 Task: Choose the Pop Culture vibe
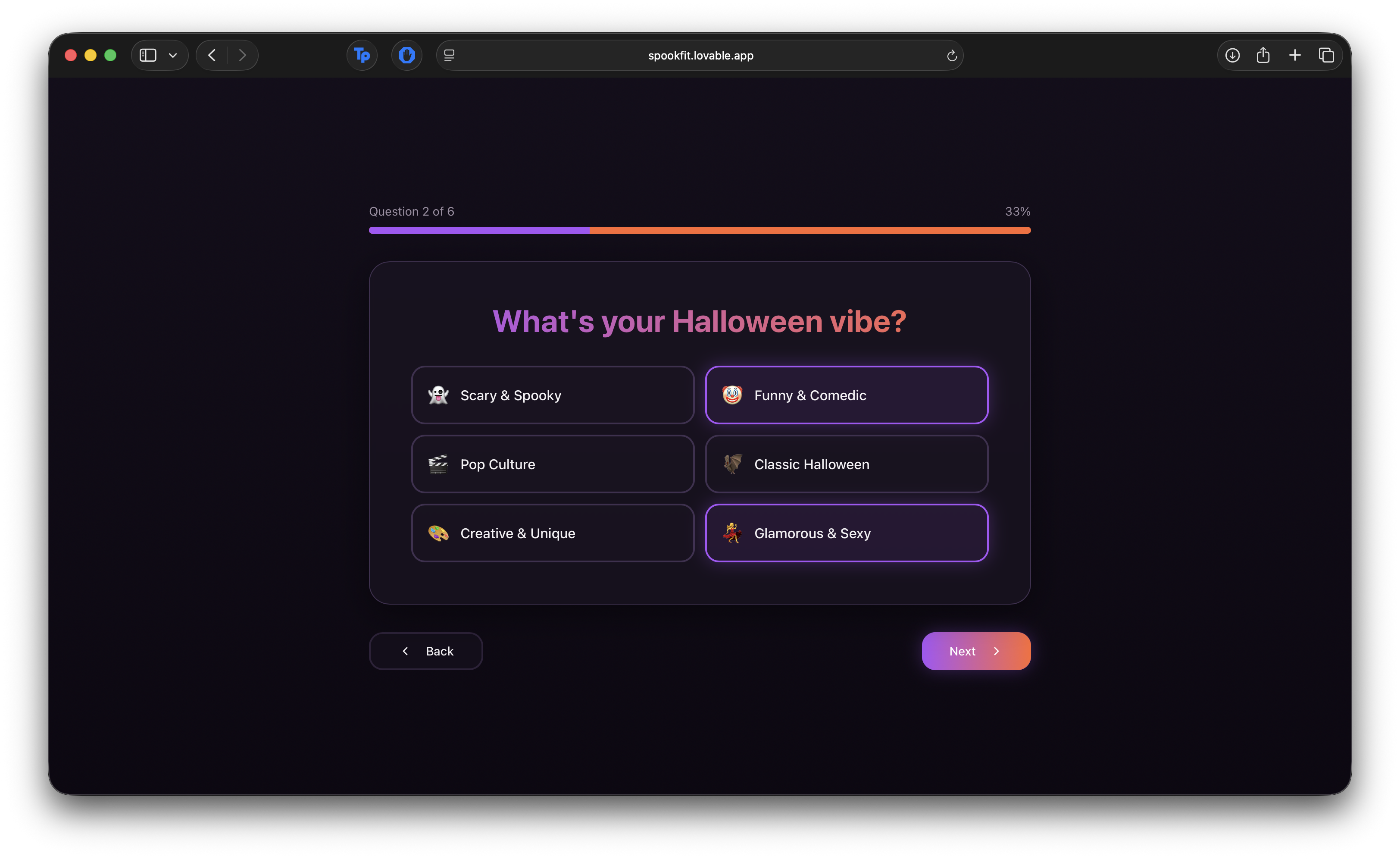[552, 464]
